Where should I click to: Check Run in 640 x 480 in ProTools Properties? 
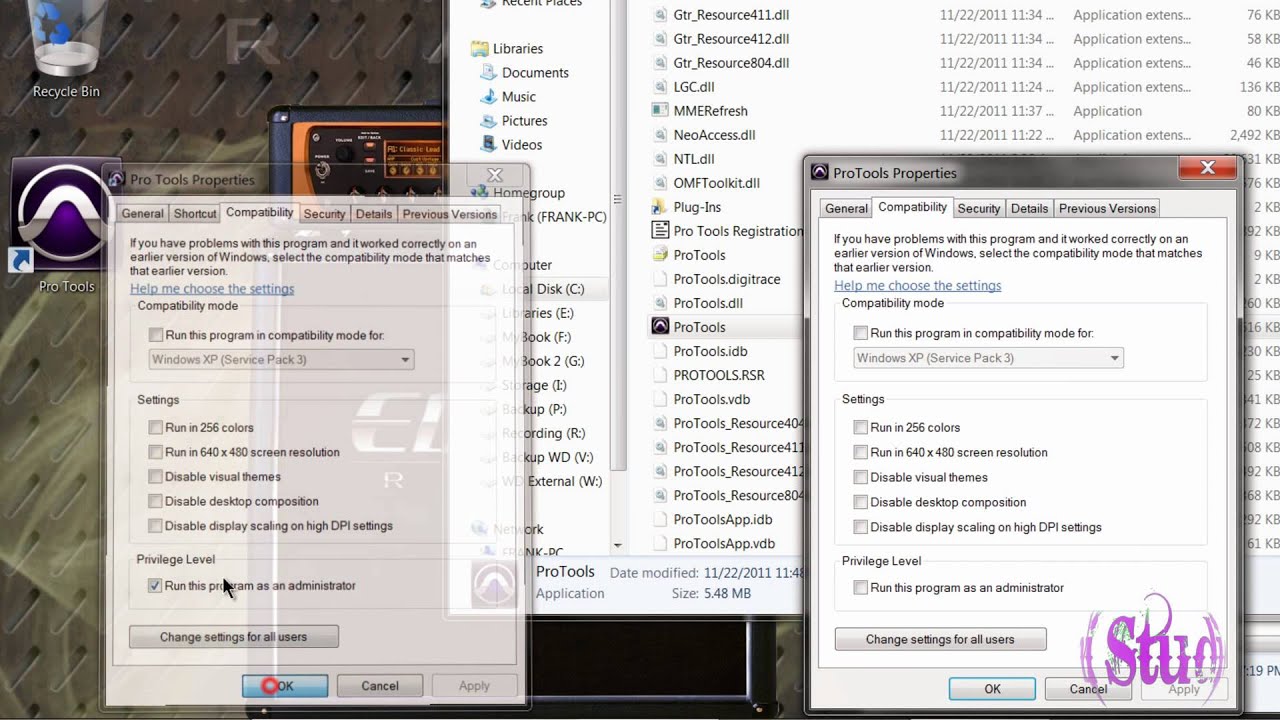[861, 452]
